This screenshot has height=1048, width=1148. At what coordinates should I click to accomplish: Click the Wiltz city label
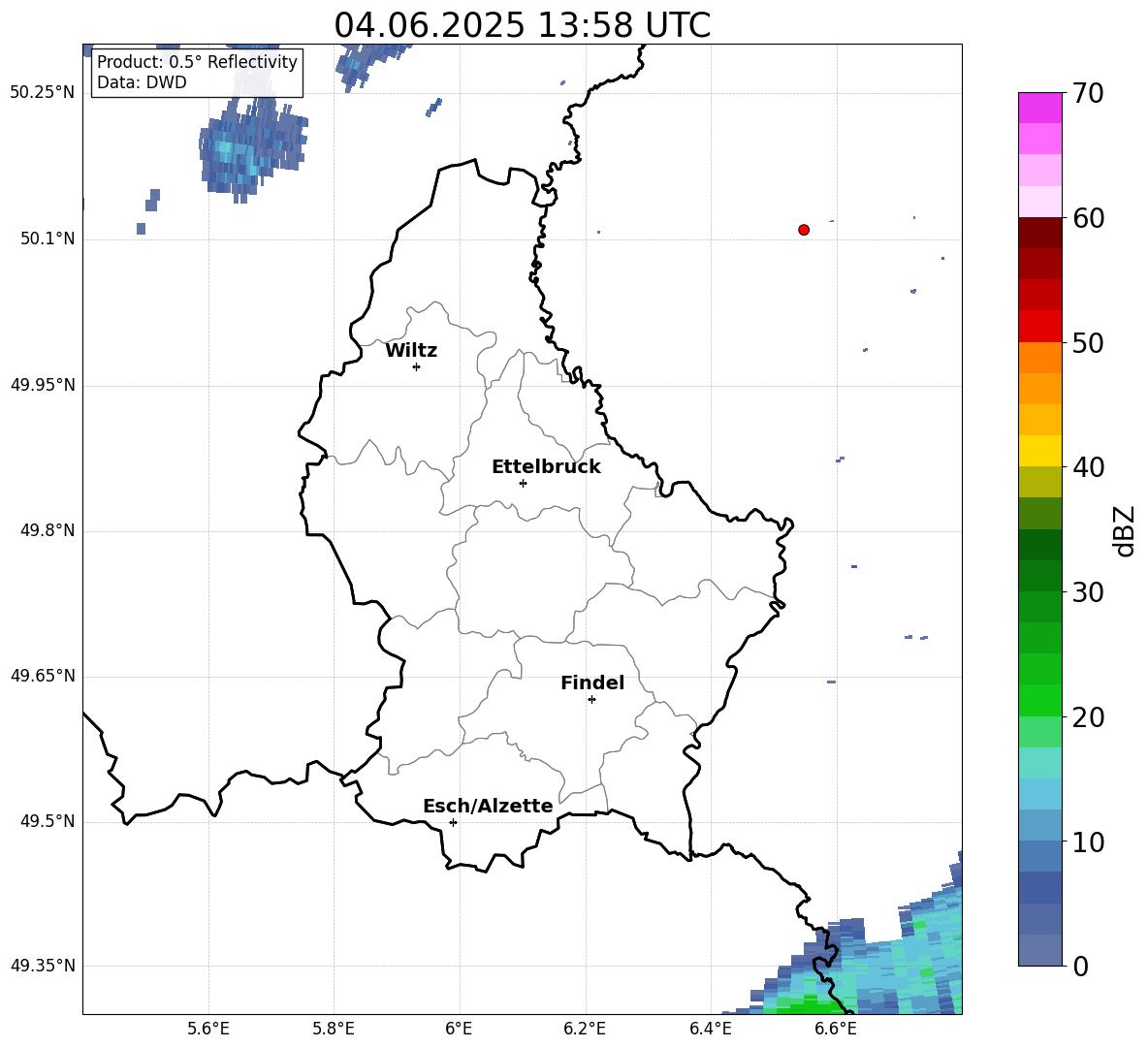coord(411,351)
